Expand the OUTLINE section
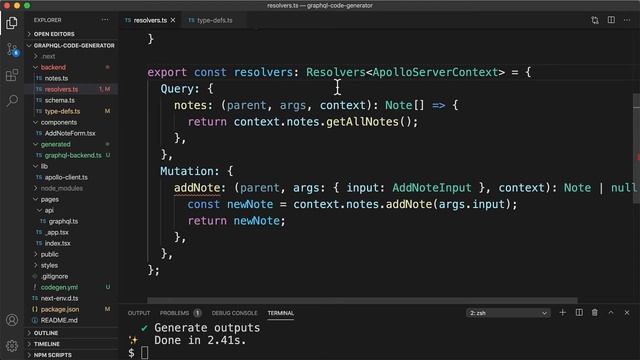Viewport: 640px width, 360px height. [45, 333]
